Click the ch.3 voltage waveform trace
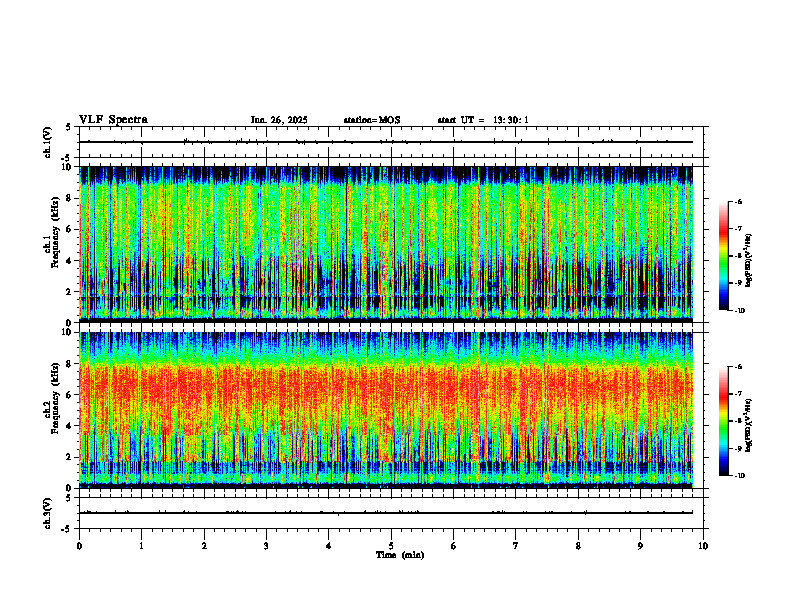The height and width of the screenshot is (612, 792). coord(386,513)
